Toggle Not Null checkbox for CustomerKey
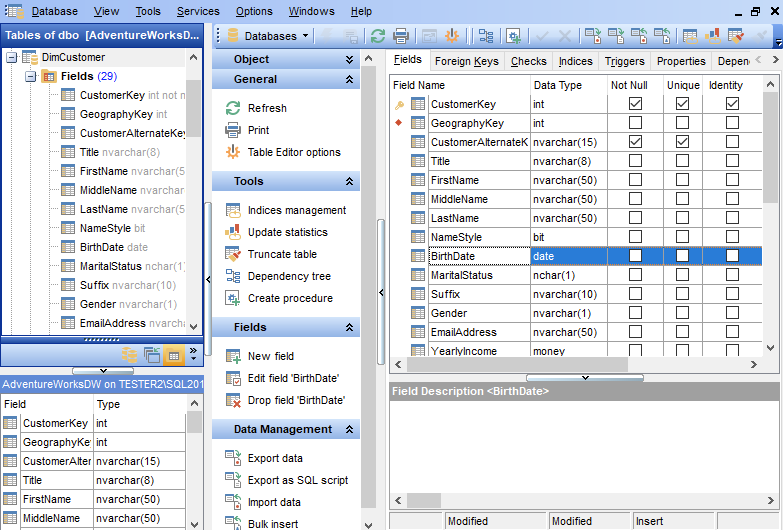Screen dimensions: 783x530 tap(635, 103)
